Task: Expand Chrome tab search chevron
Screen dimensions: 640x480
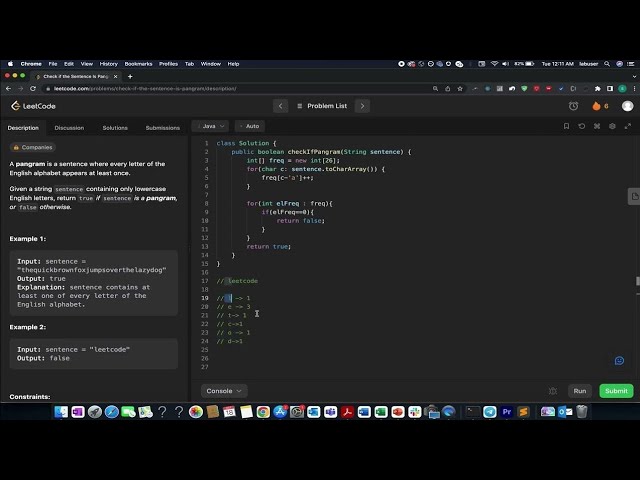Action: (x=634, y=76)
